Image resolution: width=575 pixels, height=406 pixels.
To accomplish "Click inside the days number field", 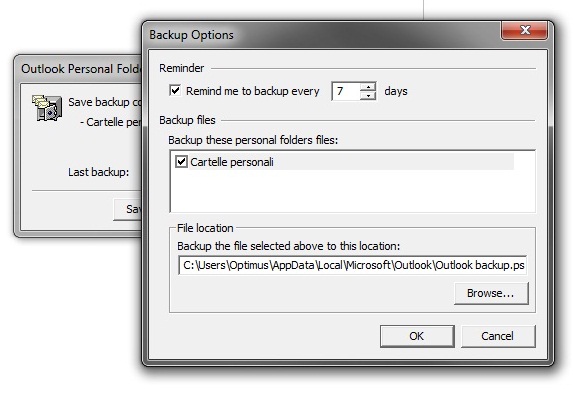I will [347, 91].
